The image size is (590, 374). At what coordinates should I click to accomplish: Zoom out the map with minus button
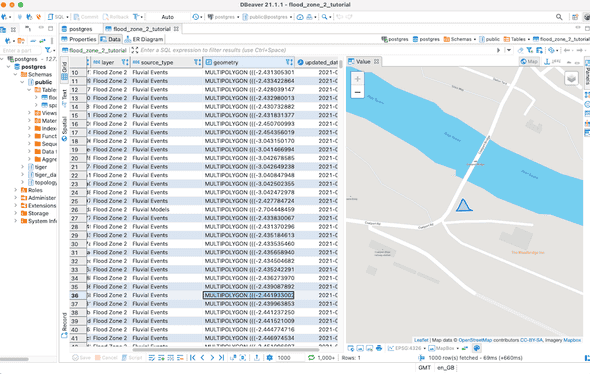357,92
